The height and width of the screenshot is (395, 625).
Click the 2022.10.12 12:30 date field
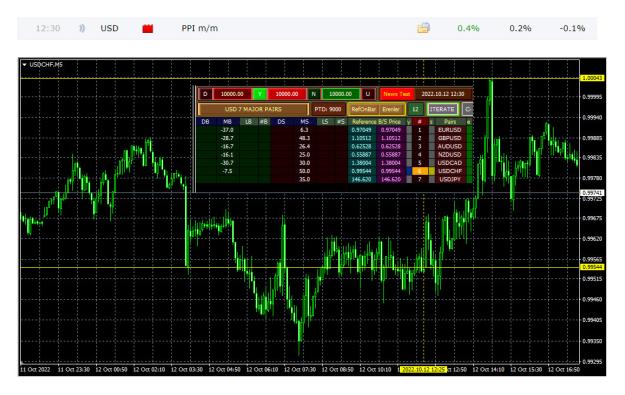pos(443,94)
